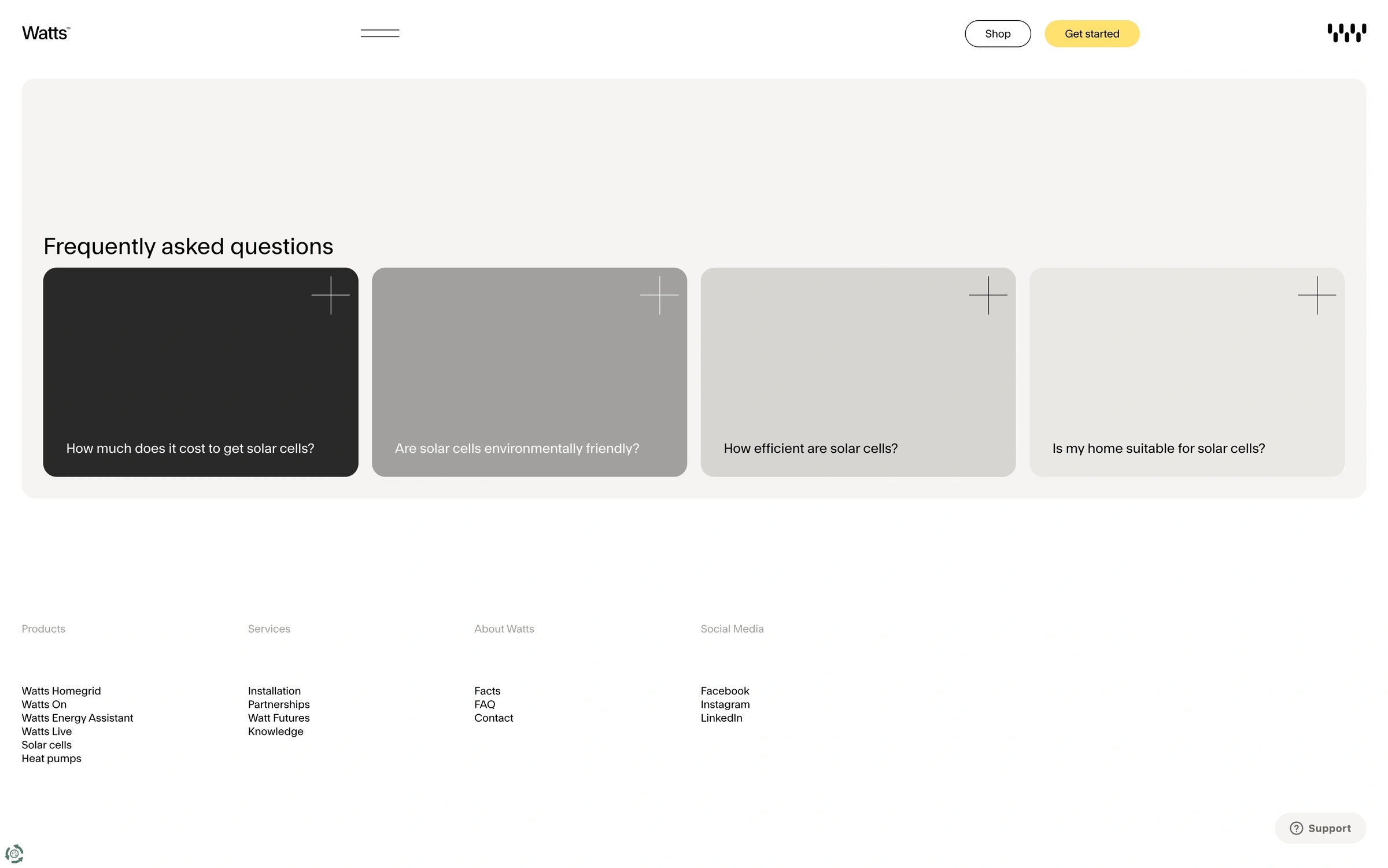Expand the plus on environmentally friendly question
Screen dimensions: 1388x868
659,296
